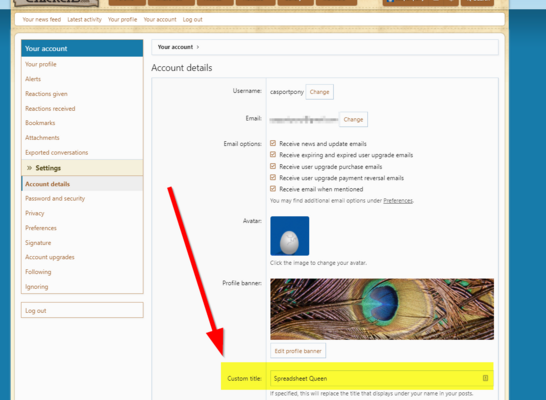This screenshot has width=546, height=400.
Task: Click the breadcrumb arrow after Your account
Action: (198, 47)
